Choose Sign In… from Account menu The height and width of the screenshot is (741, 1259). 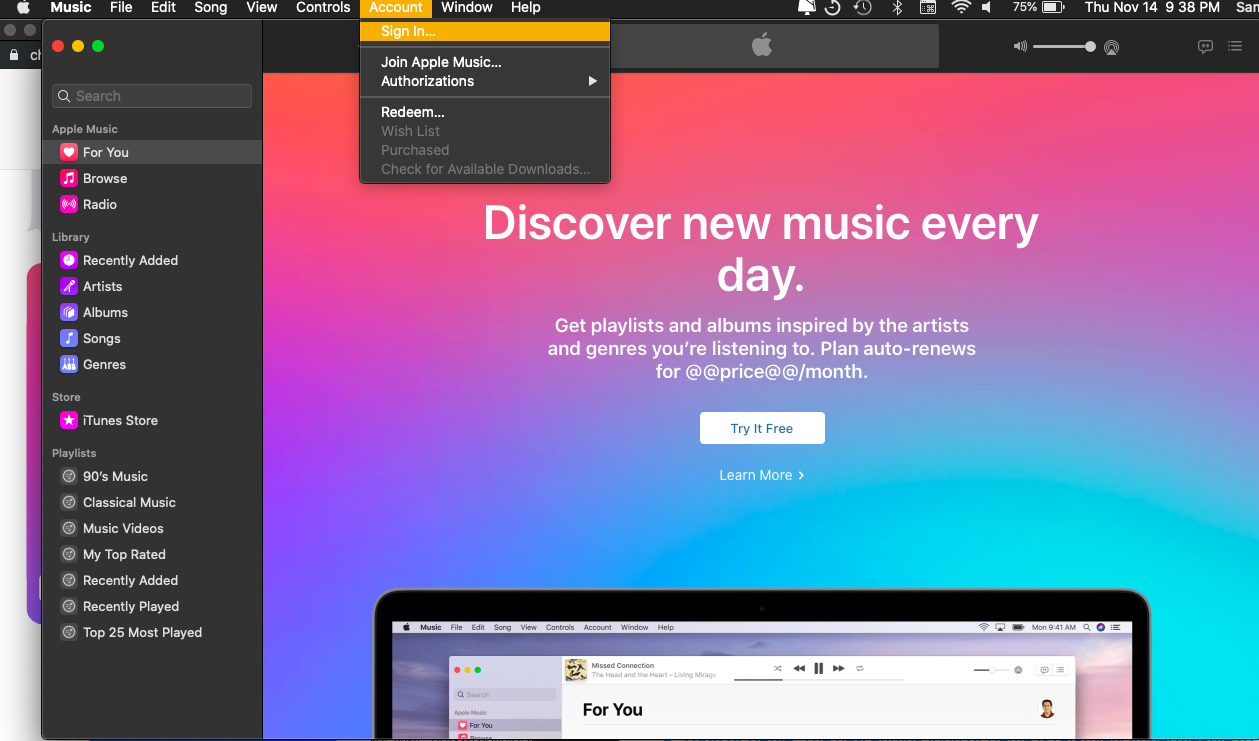485,31
